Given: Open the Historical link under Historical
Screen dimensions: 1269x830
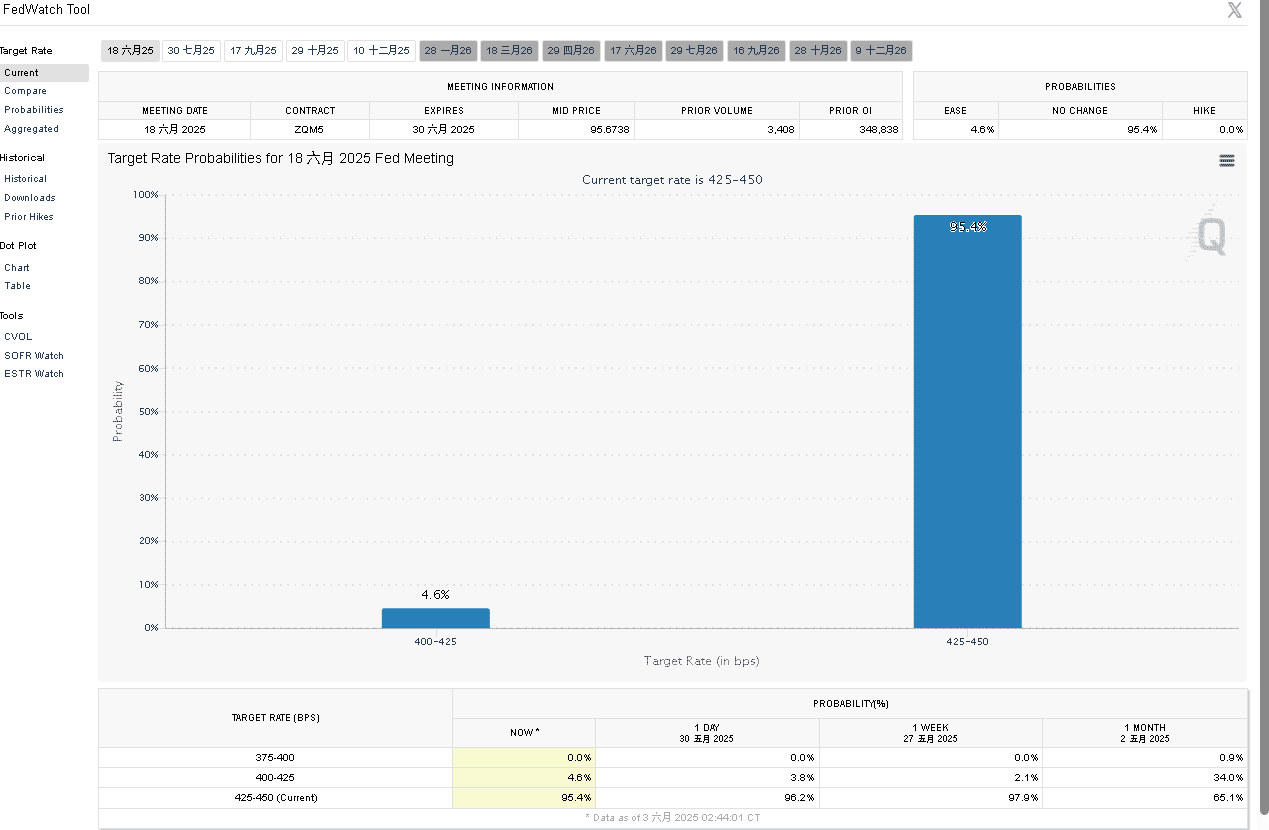Looking at the screenshot, I should pos(25,179).
